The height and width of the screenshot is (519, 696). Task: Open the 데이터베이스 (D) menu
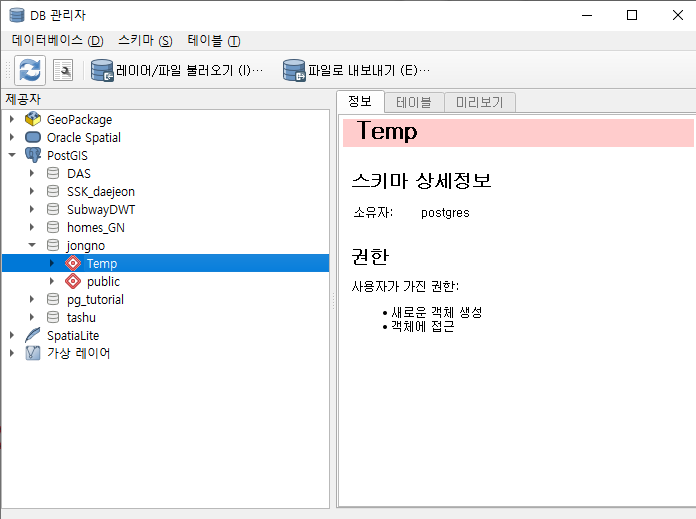(58, 40)
